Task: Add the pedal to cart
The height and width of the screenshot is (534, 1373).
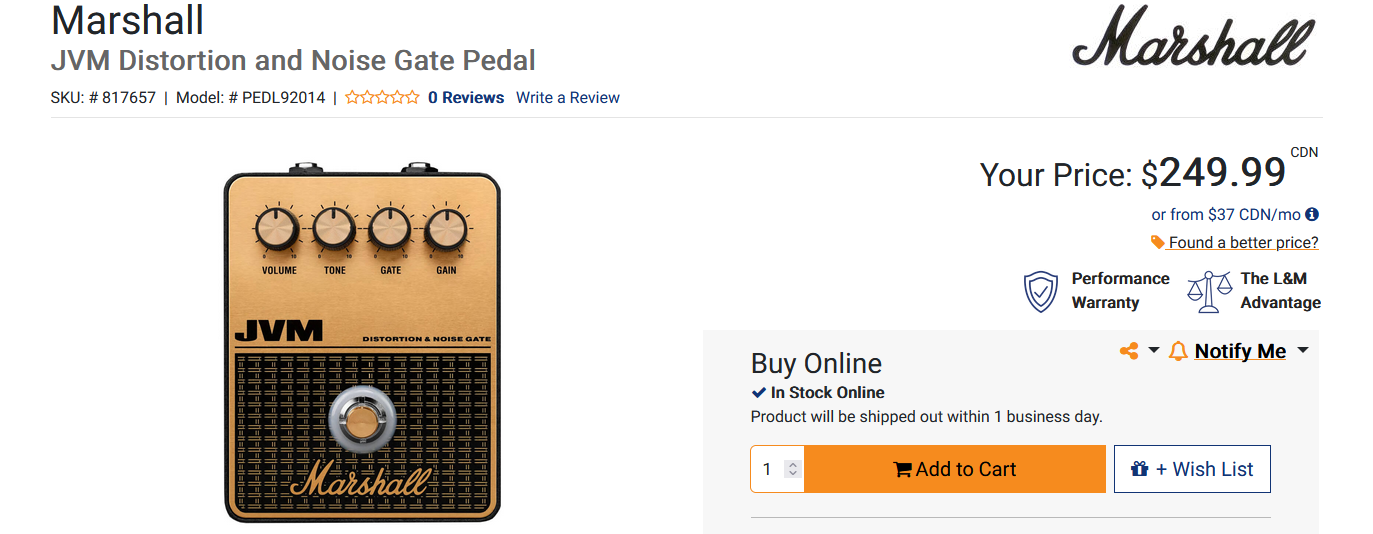Action: (x=955, y=469)
